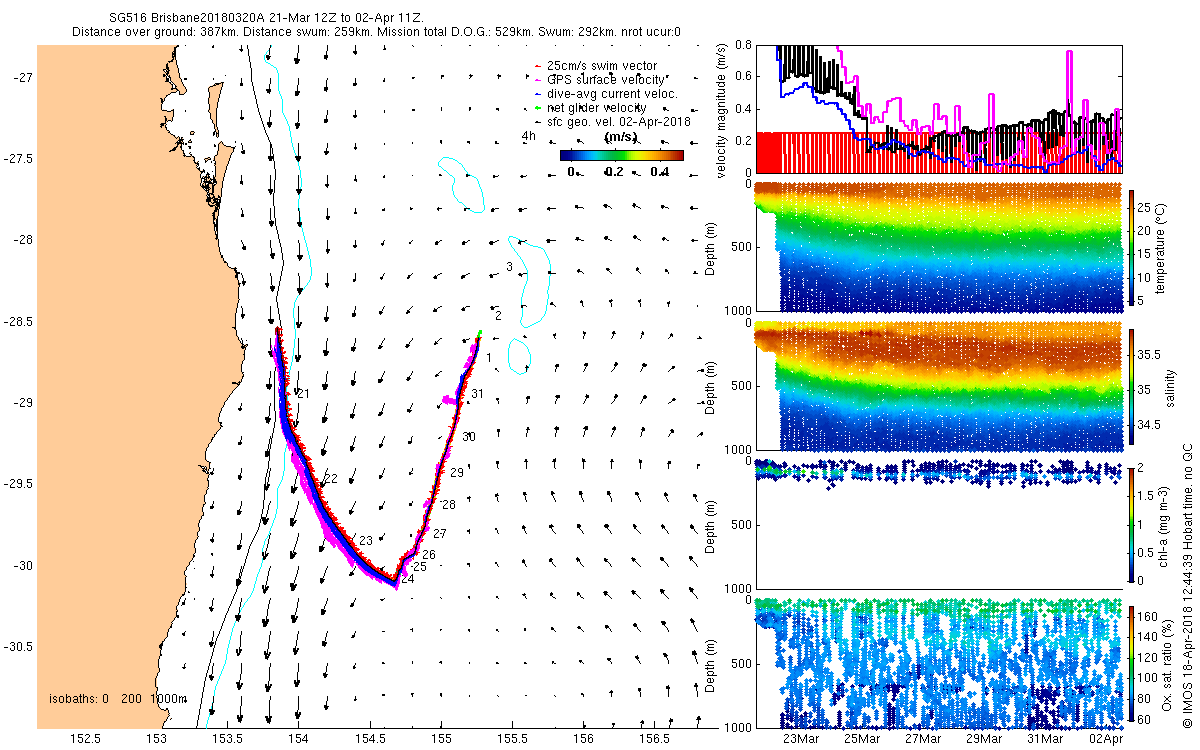The image size is (1200, 750).
Task: Click the day '27' marker label on the glider track
Action: coord(440,533)
